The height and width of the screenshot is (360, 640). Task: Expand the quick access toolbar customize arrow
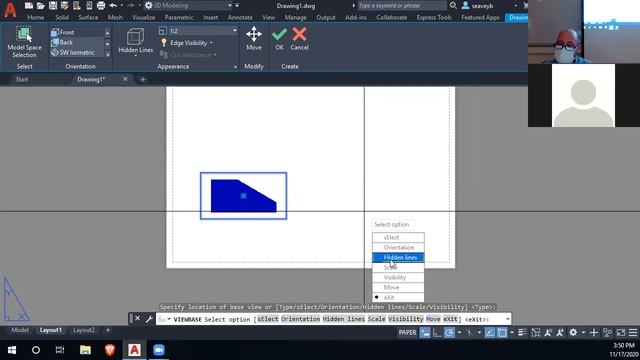tap(237, 6)
